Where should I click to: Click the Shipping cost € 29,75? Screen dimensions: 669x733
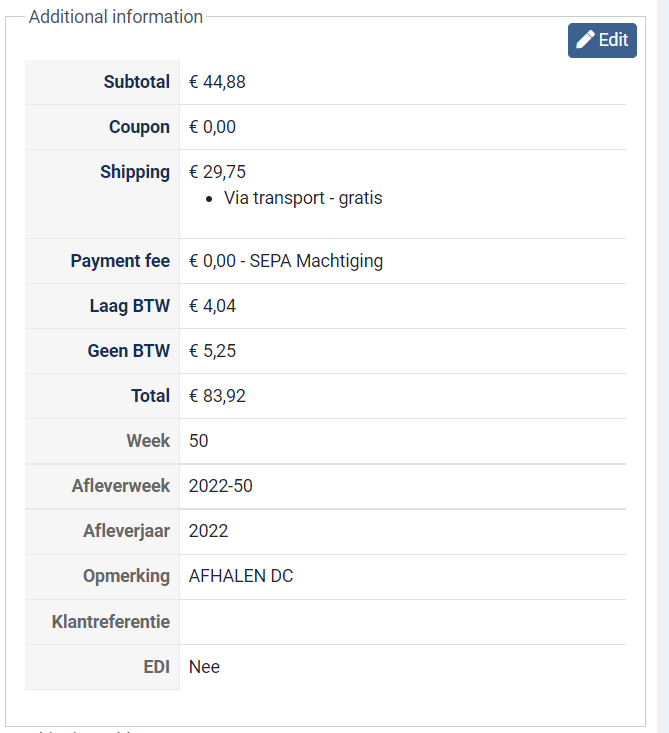tap(217, 172)
